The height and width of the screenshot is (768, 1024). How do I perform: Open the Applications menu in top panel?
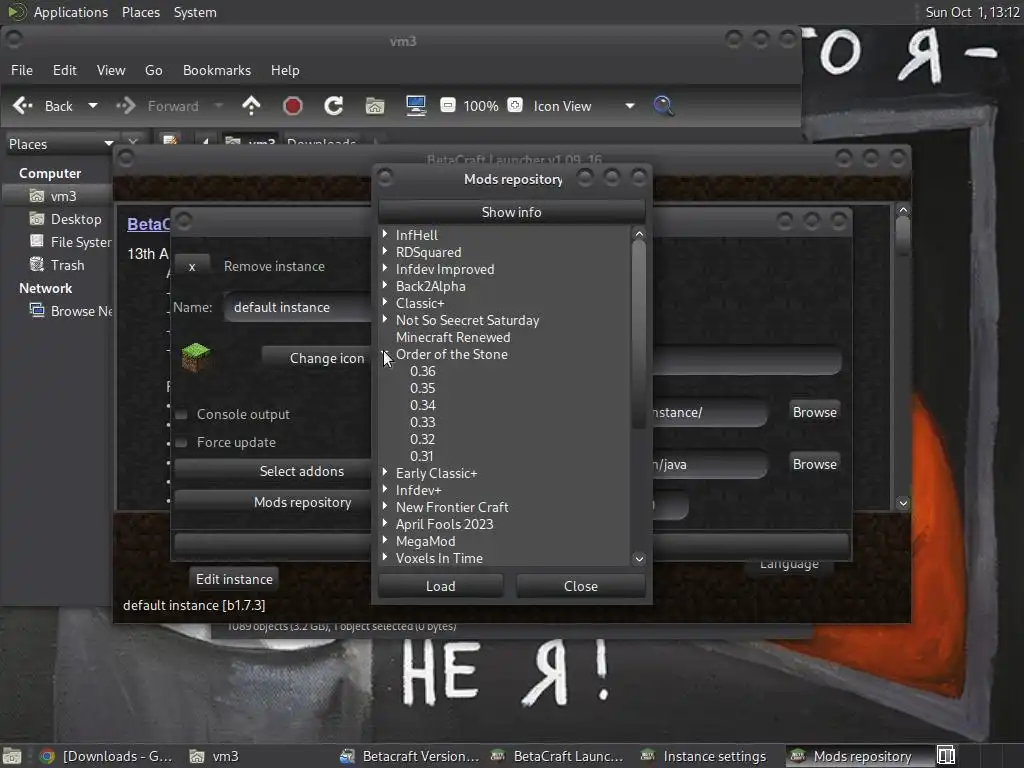(x=71, y=12)
